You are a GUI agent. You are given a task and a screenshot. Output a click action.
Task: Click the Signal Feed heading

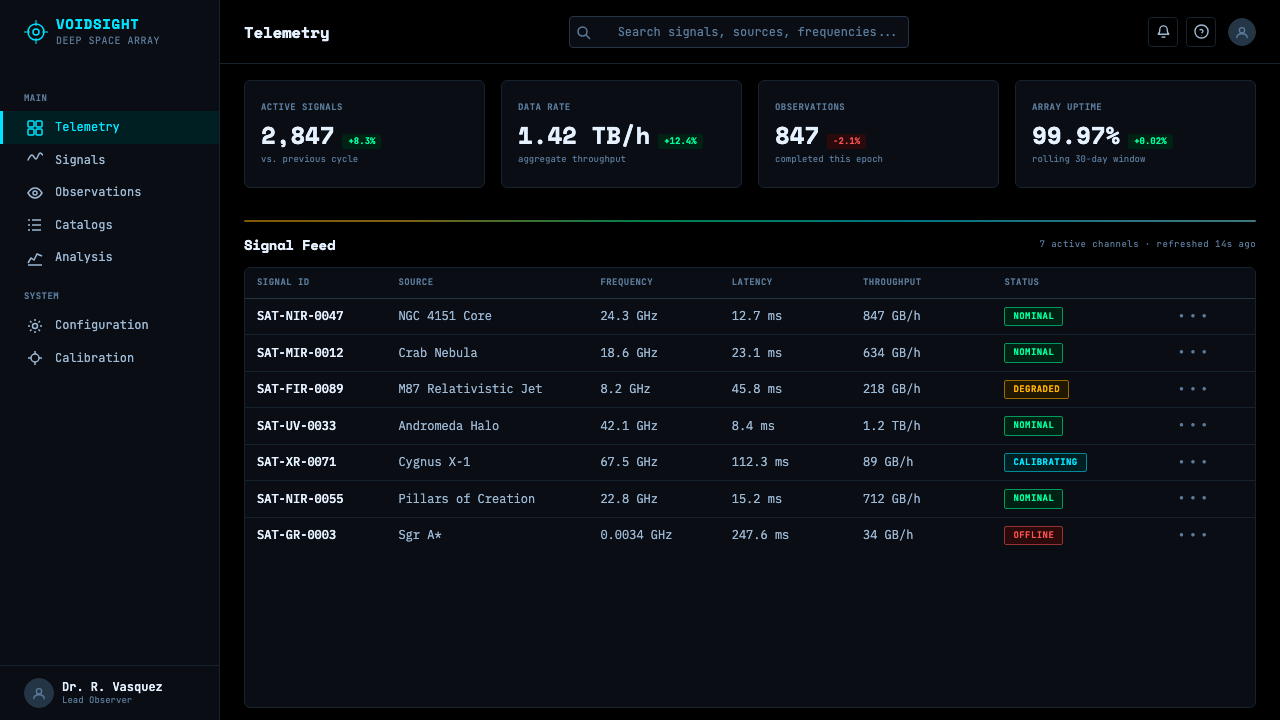click(x=290, y=245)
